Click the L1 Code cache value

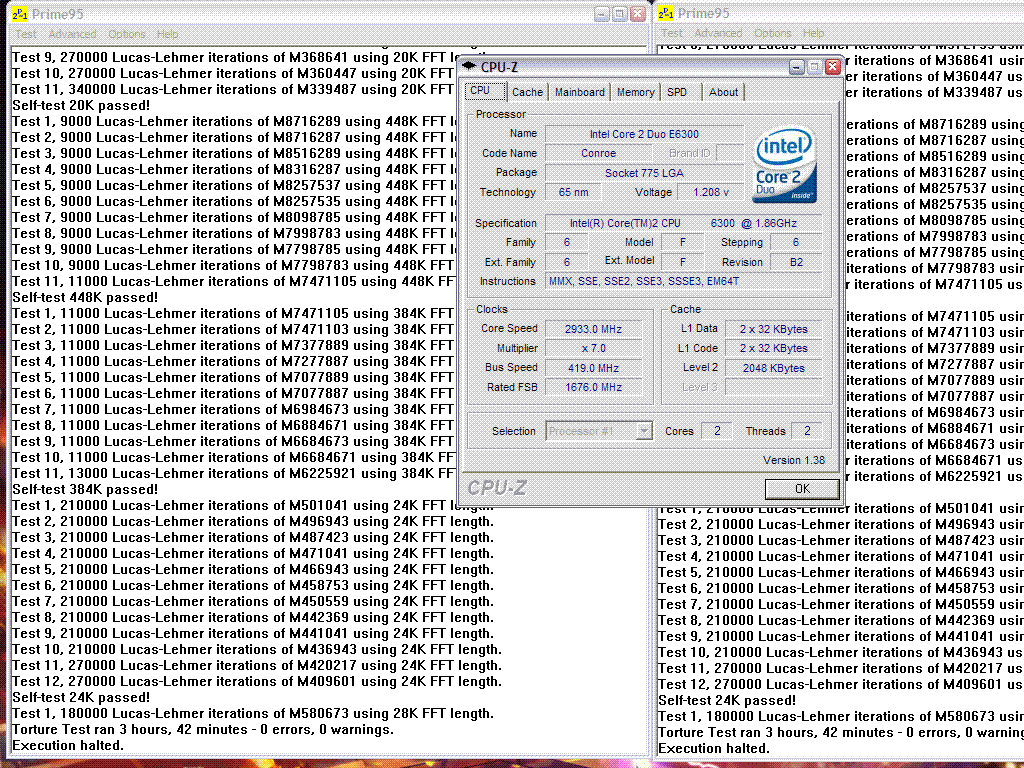(773, 349)
